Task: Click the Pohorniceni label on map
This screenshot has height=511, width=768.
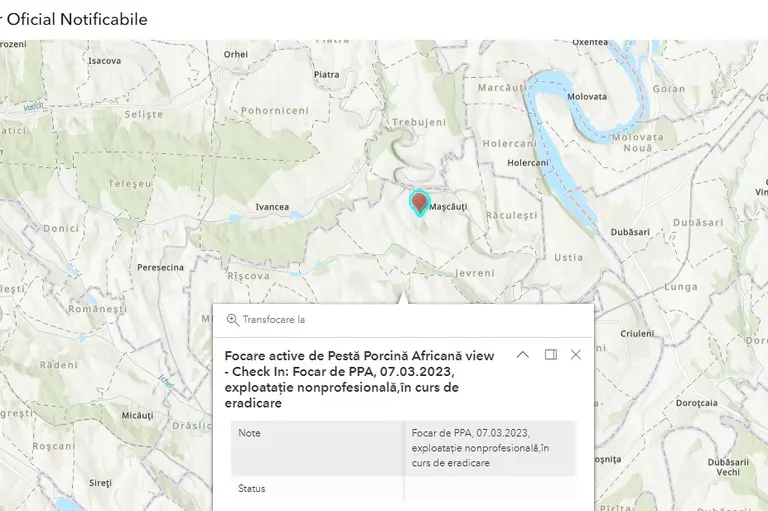Action: point(275,111)
